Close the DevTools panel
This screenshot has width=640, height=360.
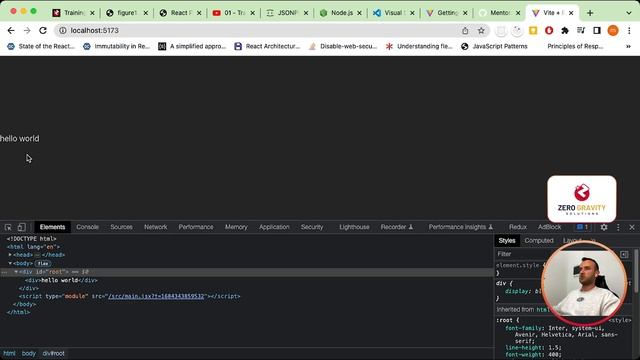point(632,227)
